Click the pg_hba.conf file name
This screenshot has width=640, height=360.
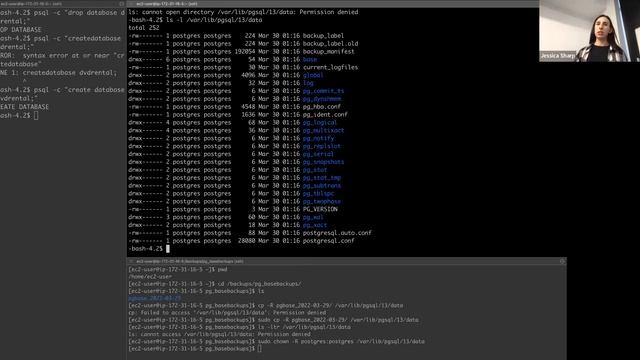coord(322,107)
